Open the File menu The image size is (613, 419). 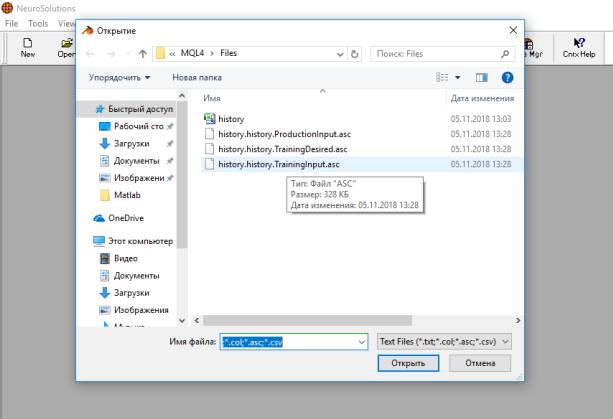pyautogui.click(x=11, y=23)
